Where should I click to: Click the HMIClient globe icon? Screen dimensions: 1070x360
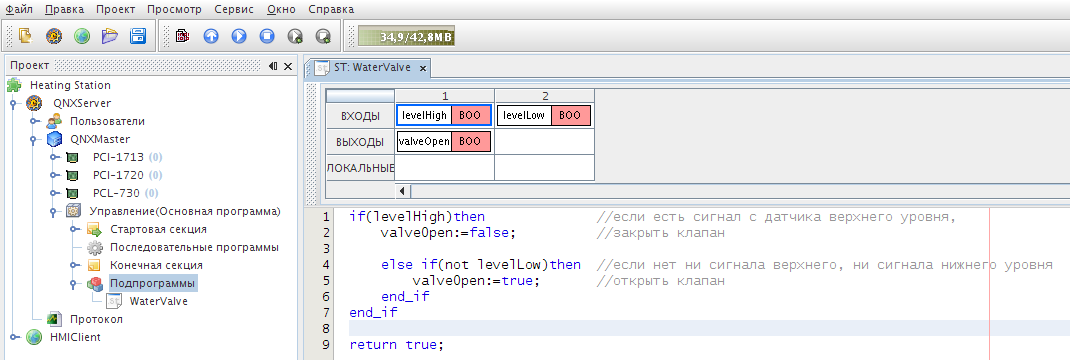click(33, 337)
